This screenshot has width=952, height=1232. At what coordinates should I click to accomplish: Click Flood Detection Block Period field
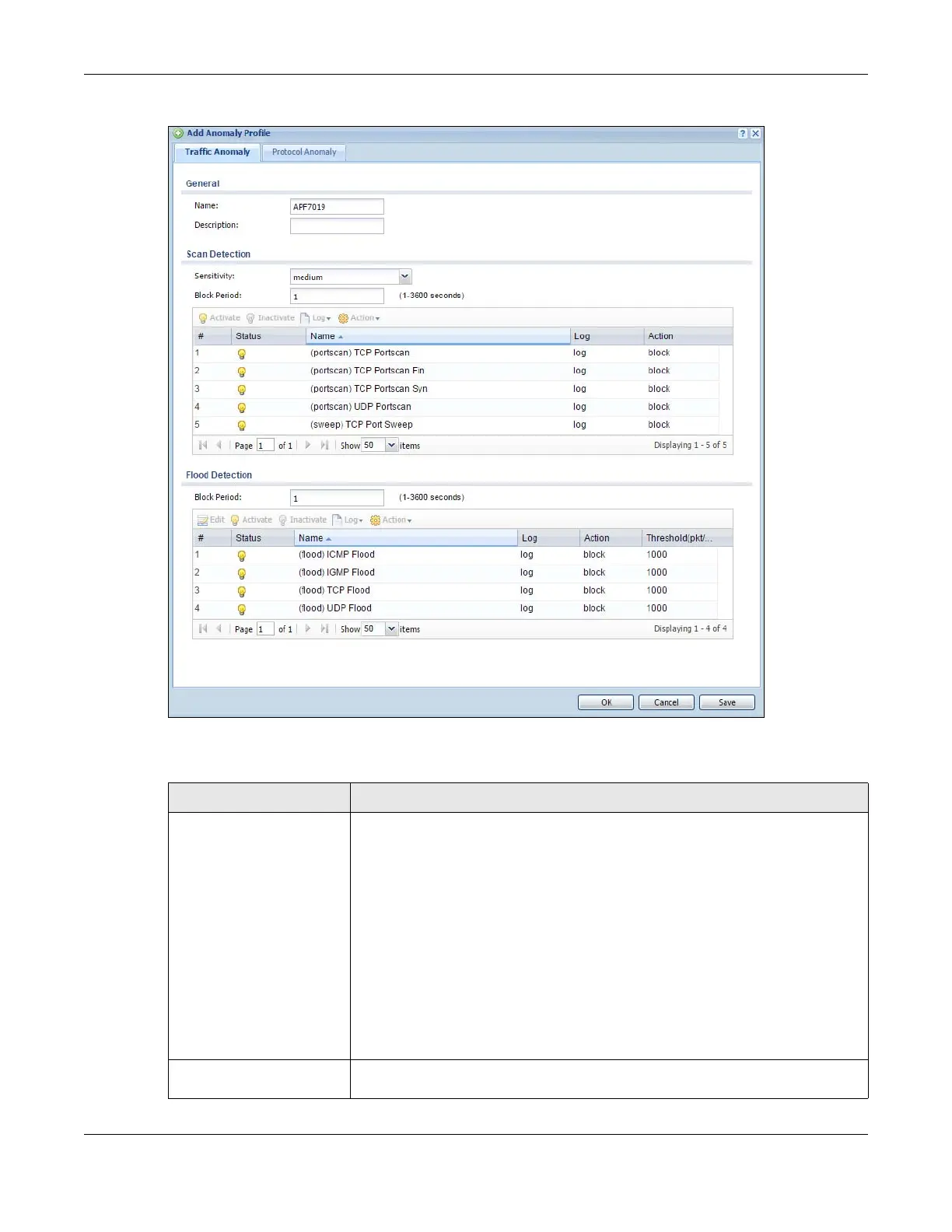[337, 498]
